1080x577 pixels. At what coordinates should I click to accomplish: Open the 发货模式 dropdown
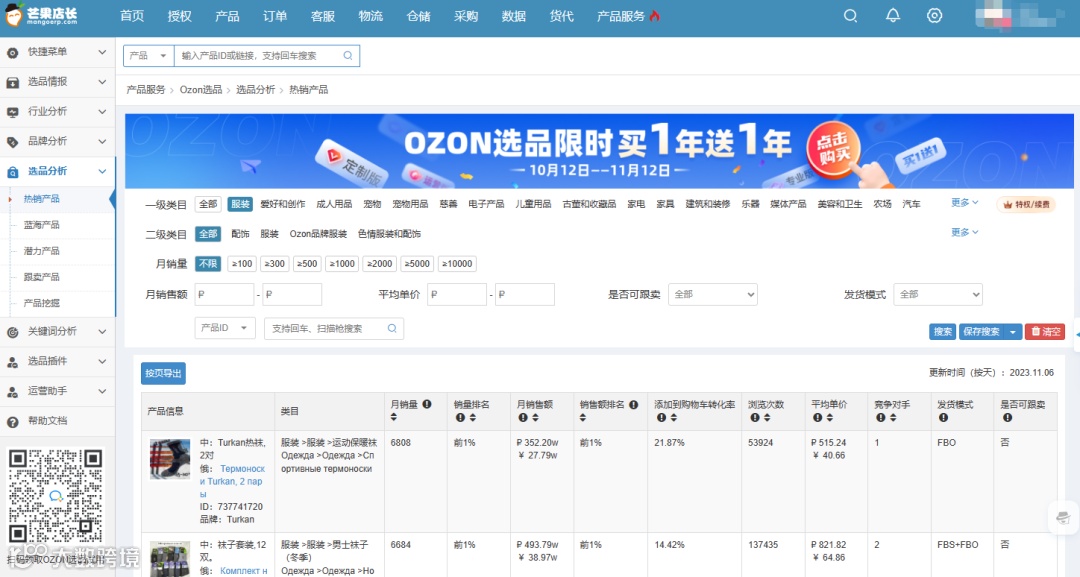tap(938, 294)
